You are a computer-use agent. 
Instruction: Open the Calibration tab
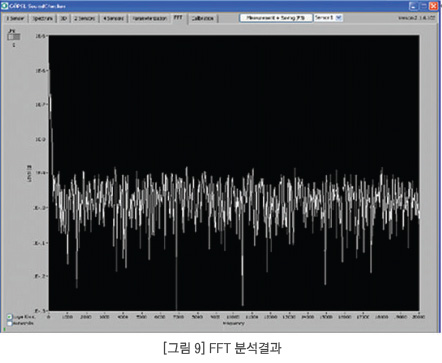point(202,19)
